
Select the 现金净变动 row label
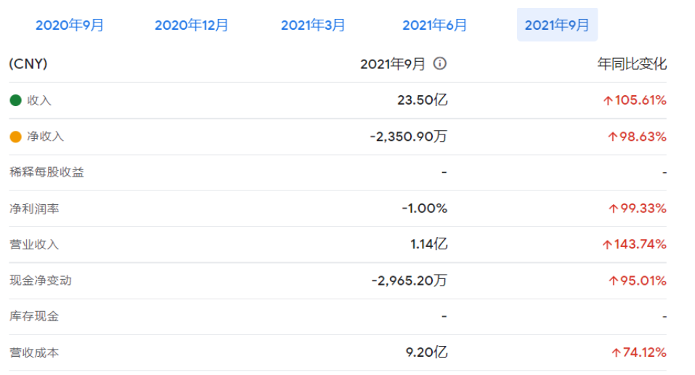tap(40, 281)
